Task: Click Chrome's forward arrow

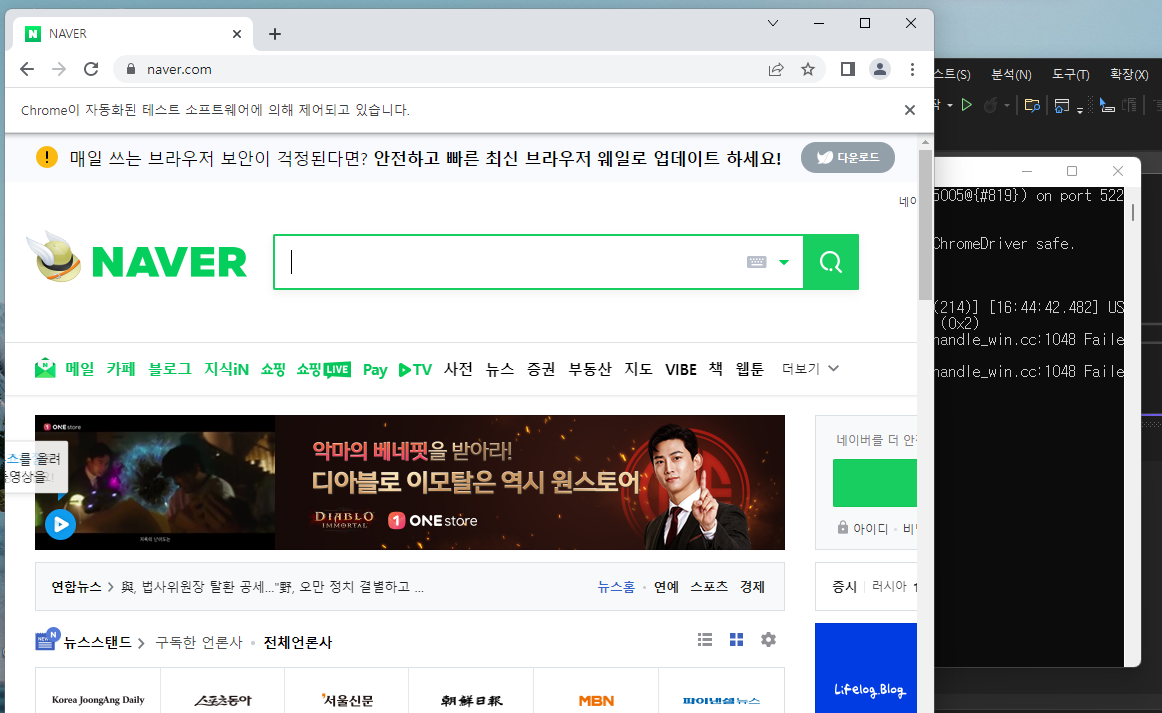Action: pos(59,69)
